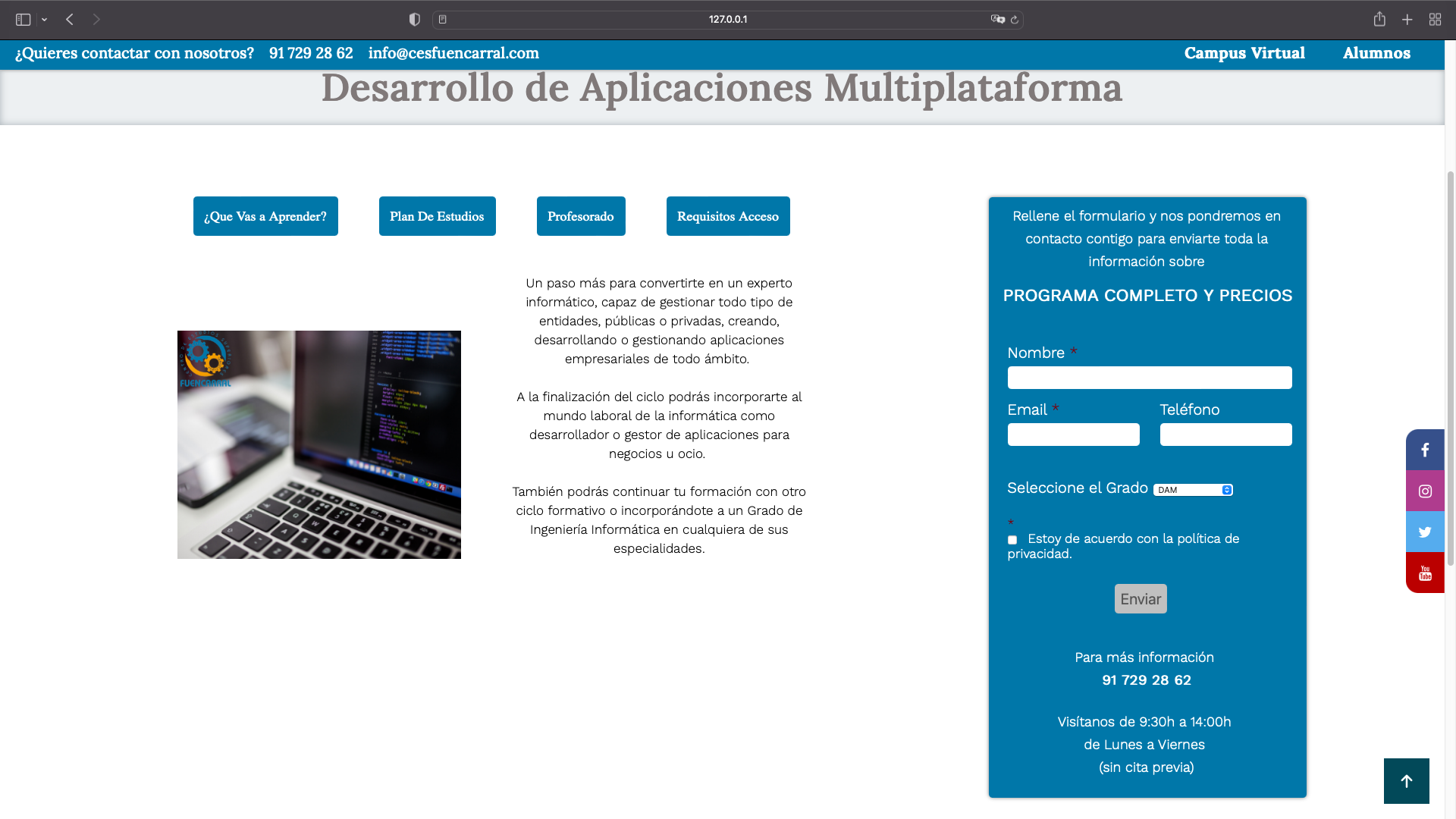Screen dimensions: 1456x819
Task: Switch to Plan De Estudios tab
Action: coord(438,216)
